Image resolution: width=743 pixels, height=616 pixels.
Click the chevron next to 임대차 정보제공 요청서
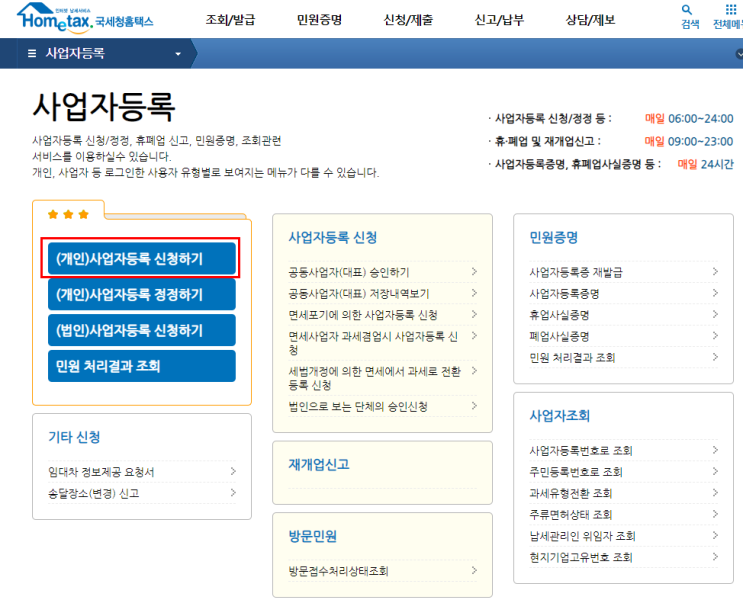coord(233,471)
